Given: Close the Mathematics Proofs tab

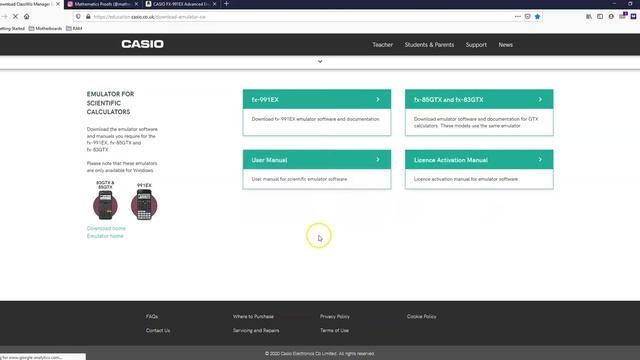Looking at the screenshot, I should point(136,4).
